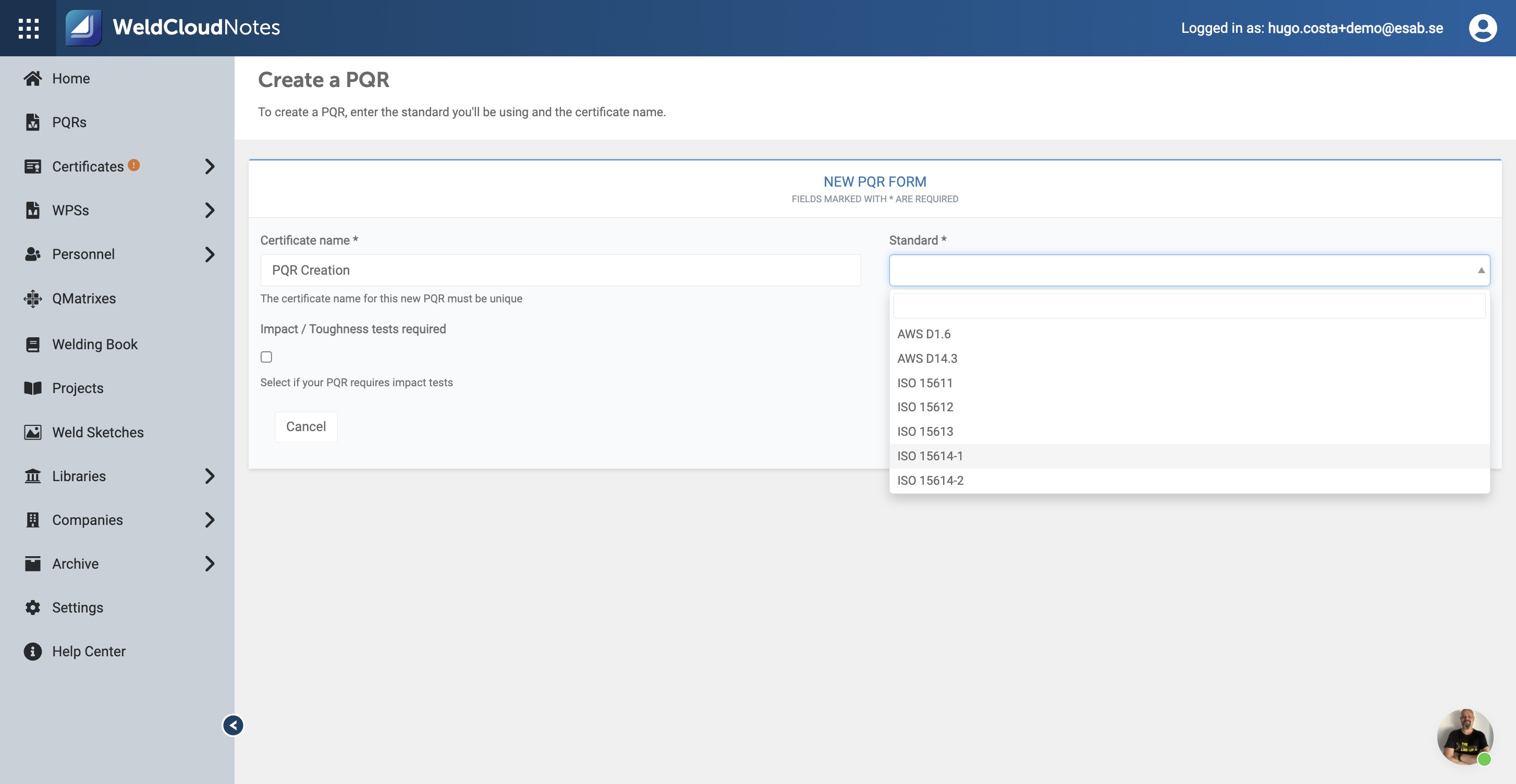Screen dimensions: 1516x784
Task: Open the PQRs sidebar link
Action: 69,122
